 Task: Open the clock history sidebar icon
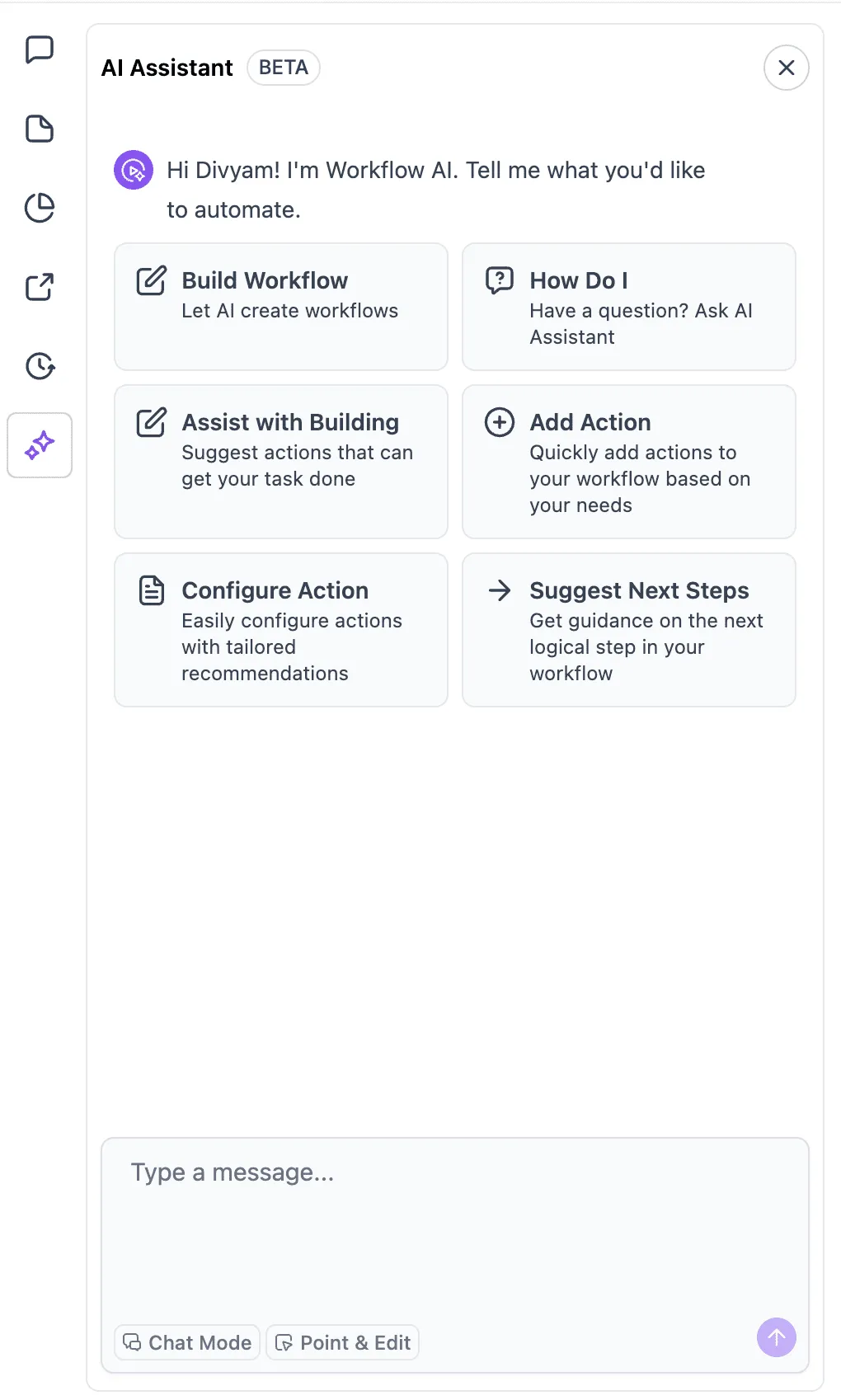40,366
